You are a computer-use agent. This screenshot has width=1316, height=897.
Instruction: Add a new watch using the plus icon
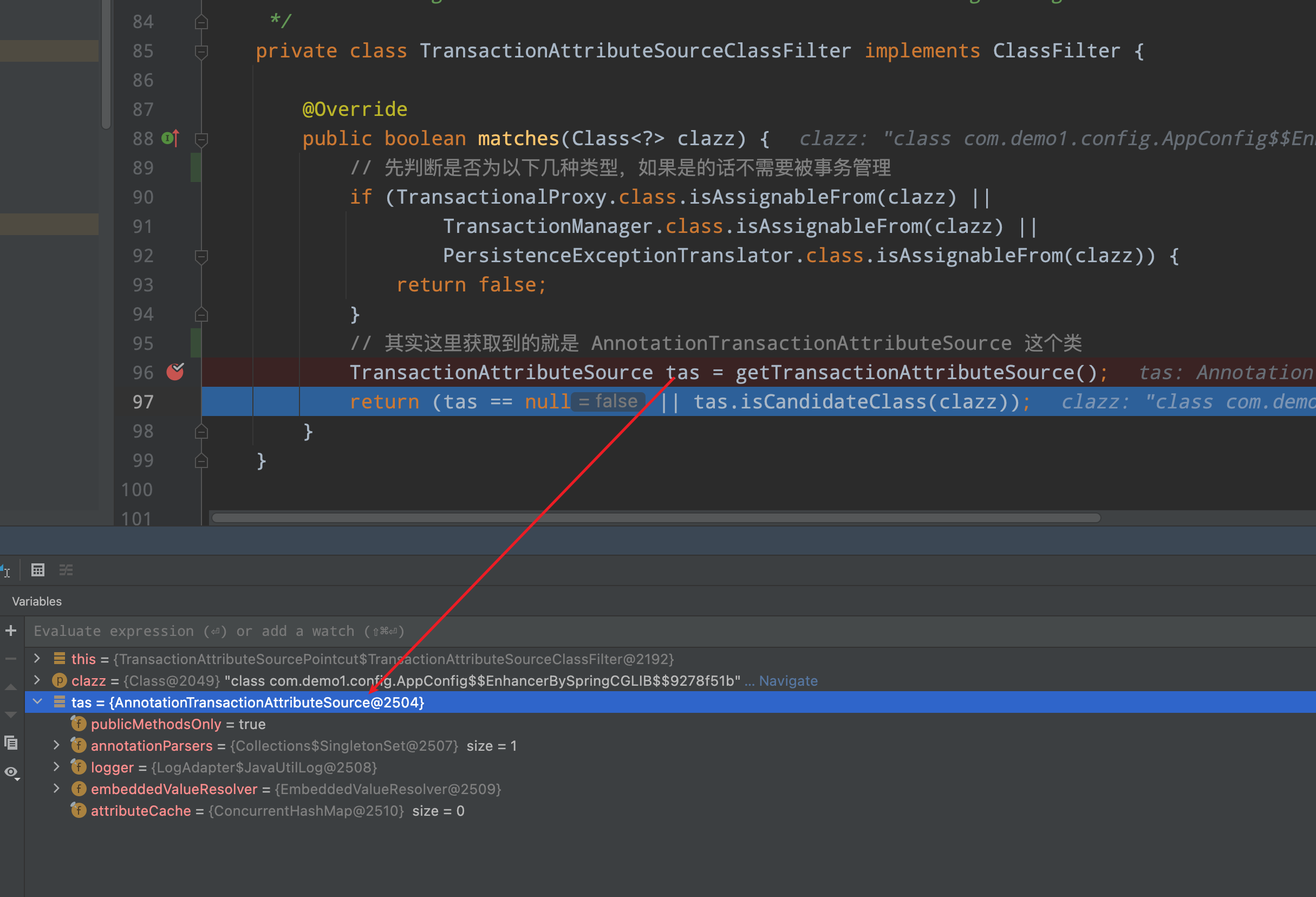pyautogui.click(x=11, y=630)
